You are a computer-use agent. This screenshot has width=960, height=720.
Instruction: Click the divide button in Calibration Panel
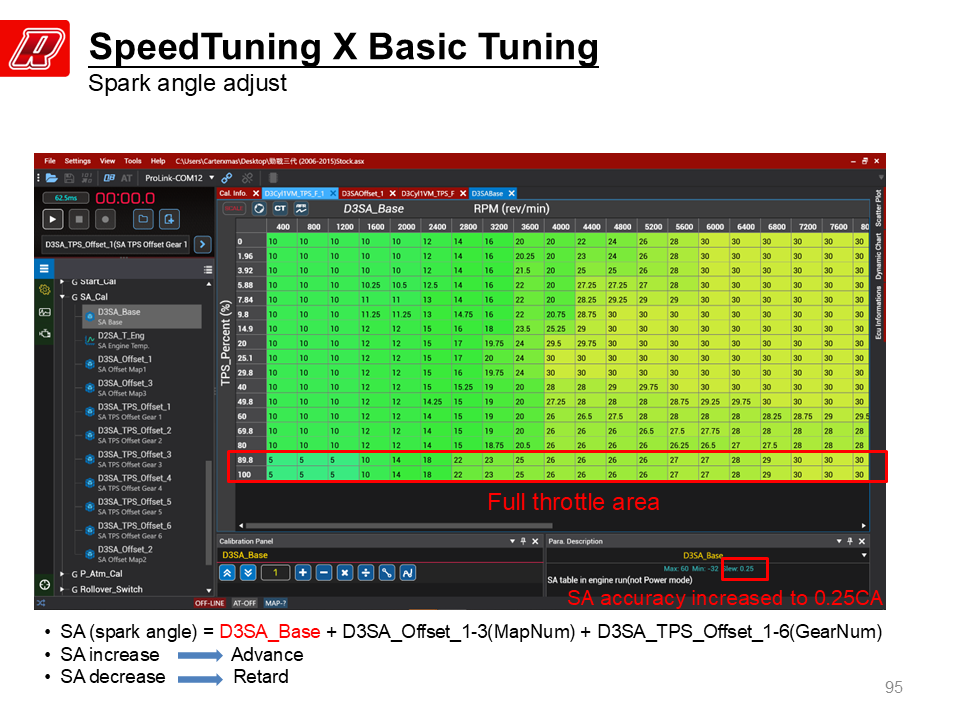[366, 573]
